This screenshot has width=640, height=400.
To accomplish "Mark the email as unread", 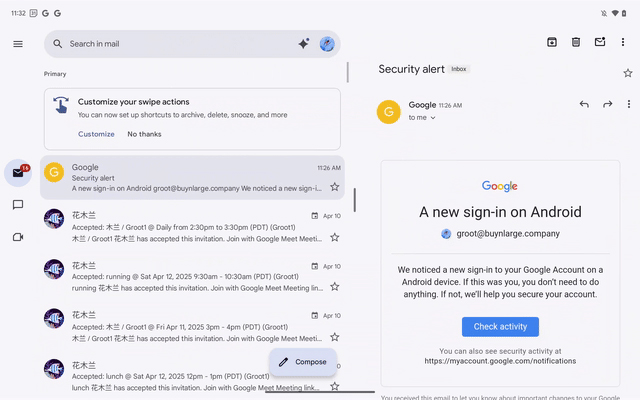I will 600,42.
